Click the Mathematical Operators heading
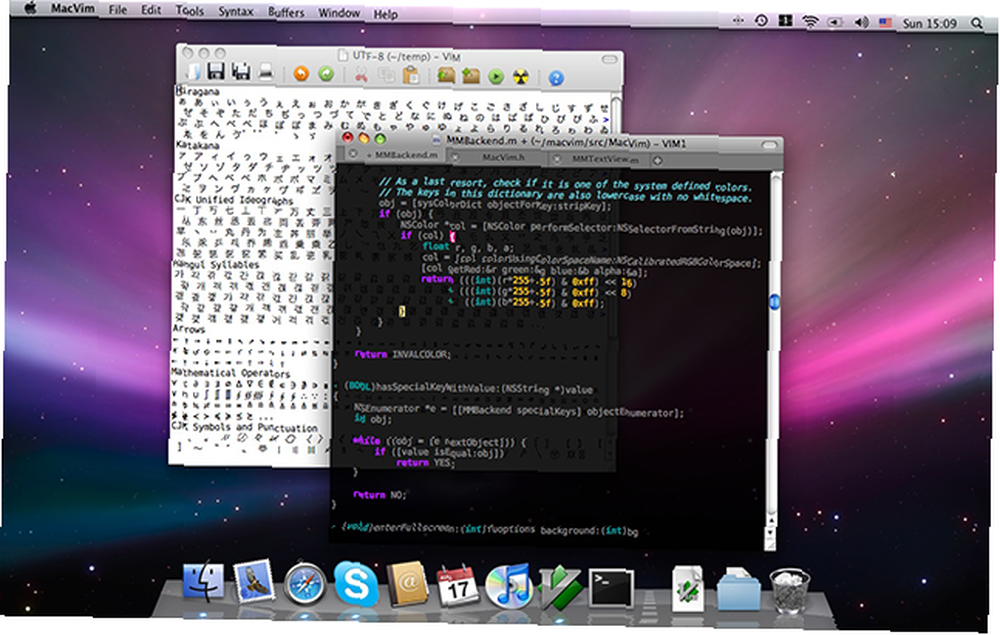Screen dimensions: 1000x635 pyautogui.click(x=230, y=372)
